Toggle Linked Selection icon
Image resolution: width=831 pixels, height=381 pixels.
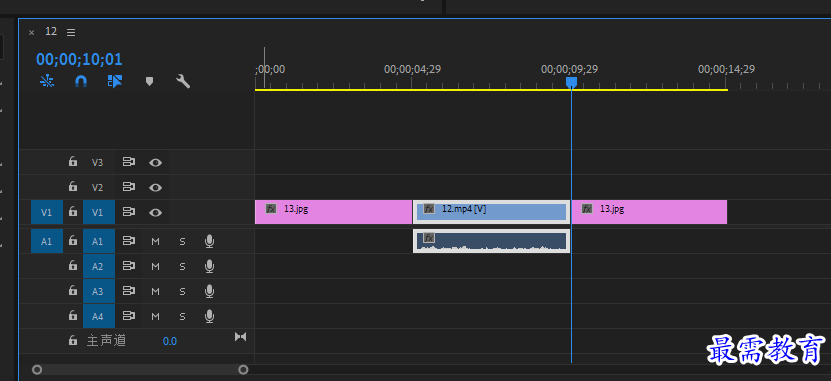[115, 81]
